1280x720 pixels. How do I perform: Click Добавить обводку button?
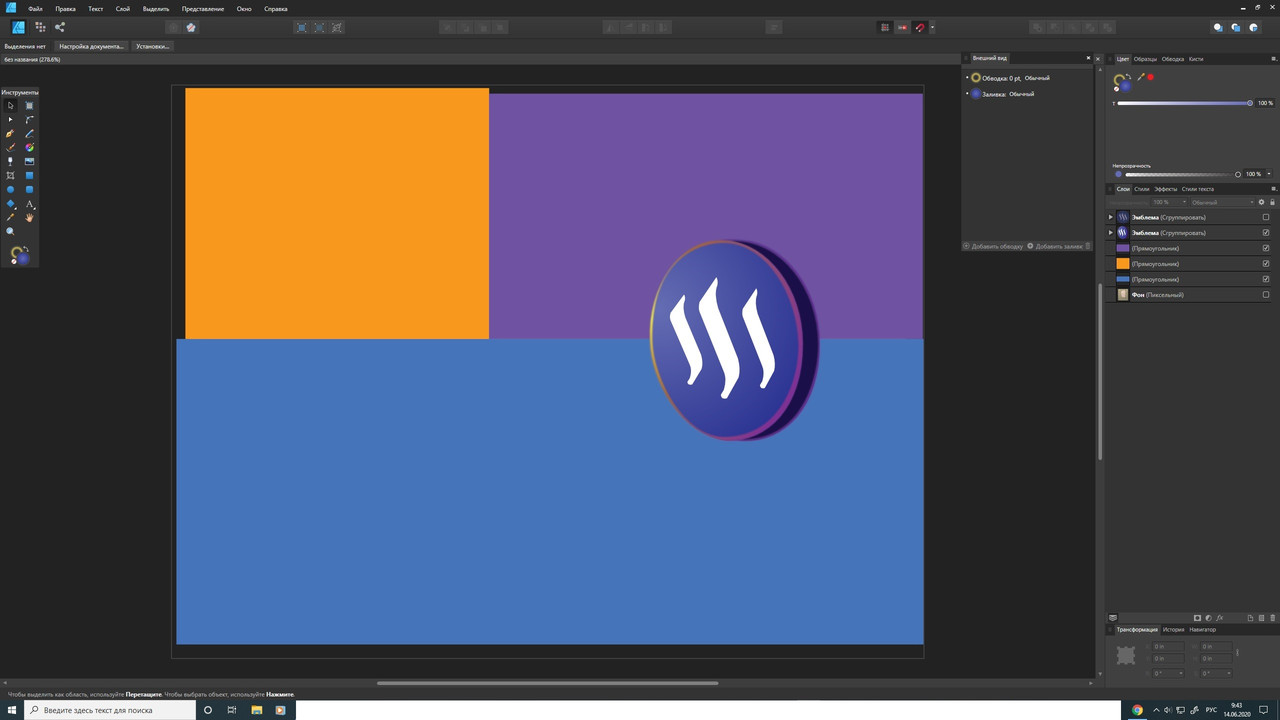coord(994,246)
